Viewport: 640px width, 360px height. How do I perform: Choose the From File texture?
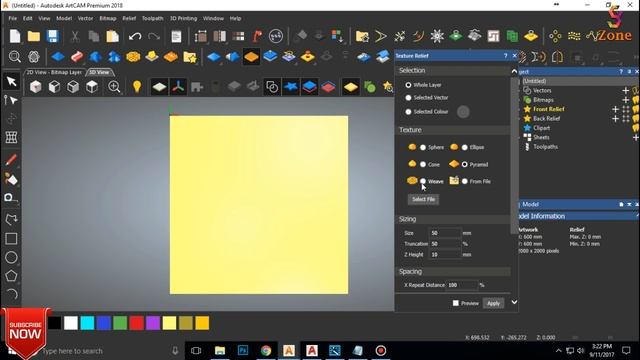464,181
